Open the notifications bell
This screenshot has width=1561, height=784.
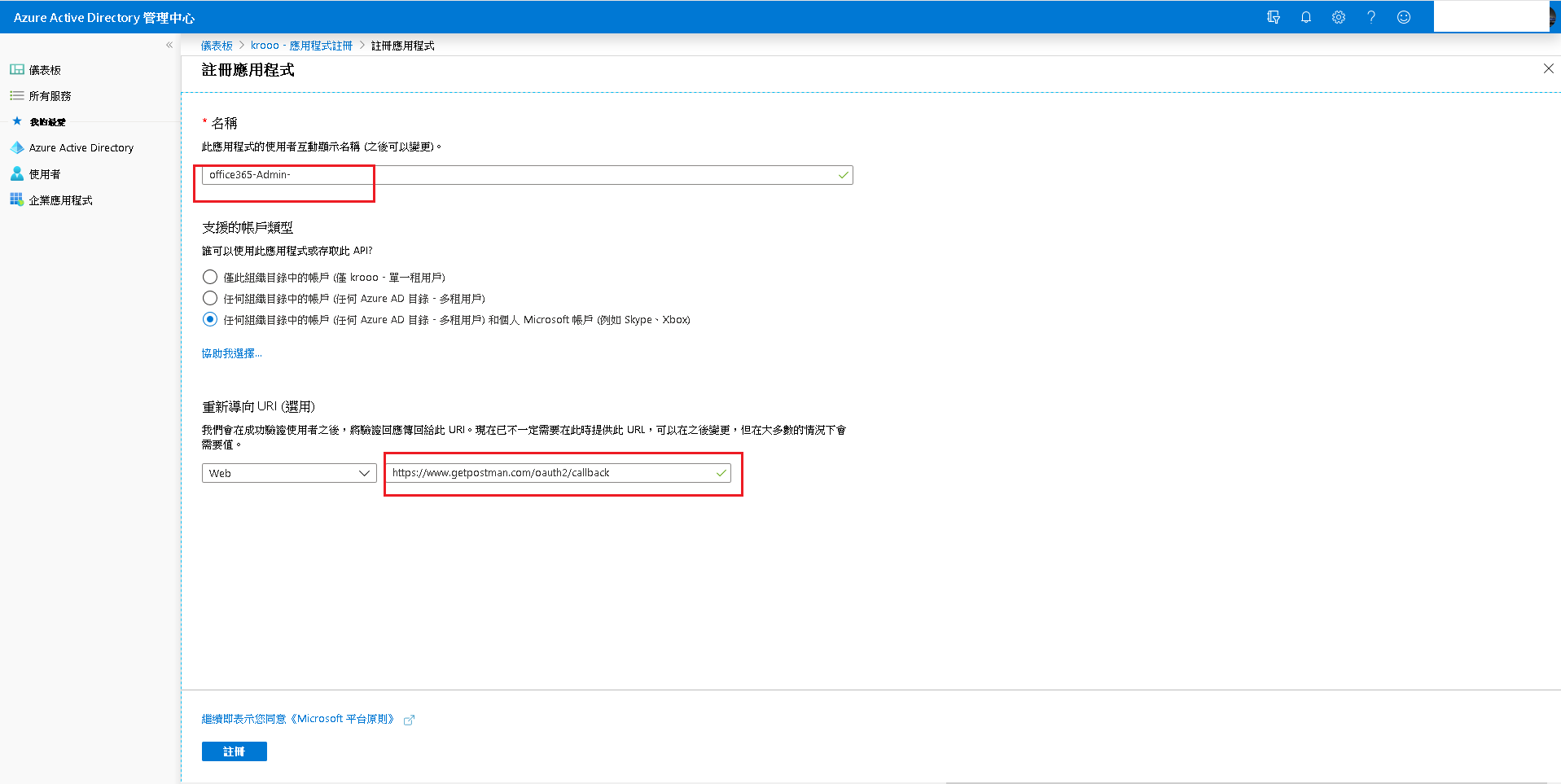click(1306, 17)
